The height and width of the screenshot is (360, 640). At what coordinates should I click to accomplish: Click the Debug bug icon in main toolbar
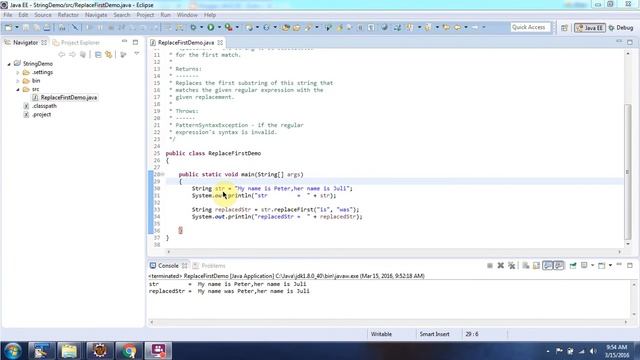pyautogui.click(x=193, y=27)
